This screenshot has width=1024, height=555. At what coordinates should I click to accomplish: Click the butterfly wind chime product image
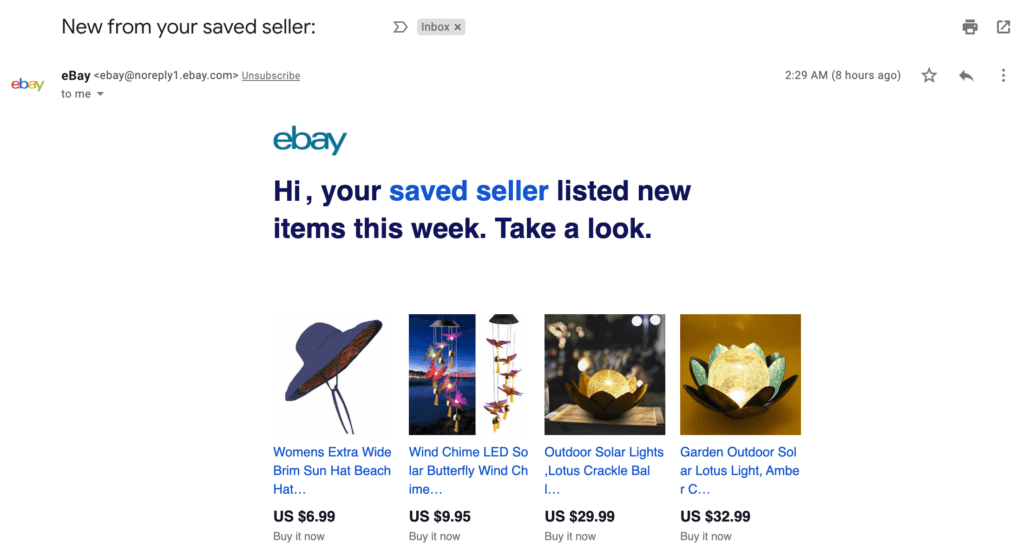469,374
